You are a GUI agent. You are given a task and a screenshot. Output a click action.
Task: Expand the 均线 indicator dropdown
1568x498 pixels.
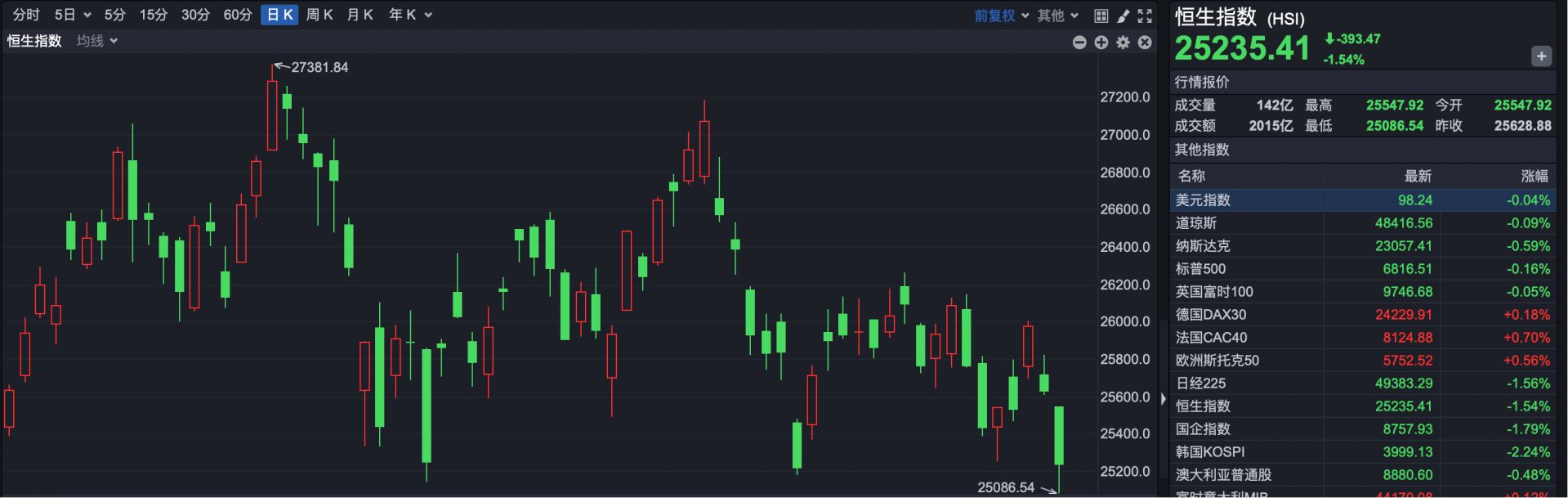click(x=97, y=41)
